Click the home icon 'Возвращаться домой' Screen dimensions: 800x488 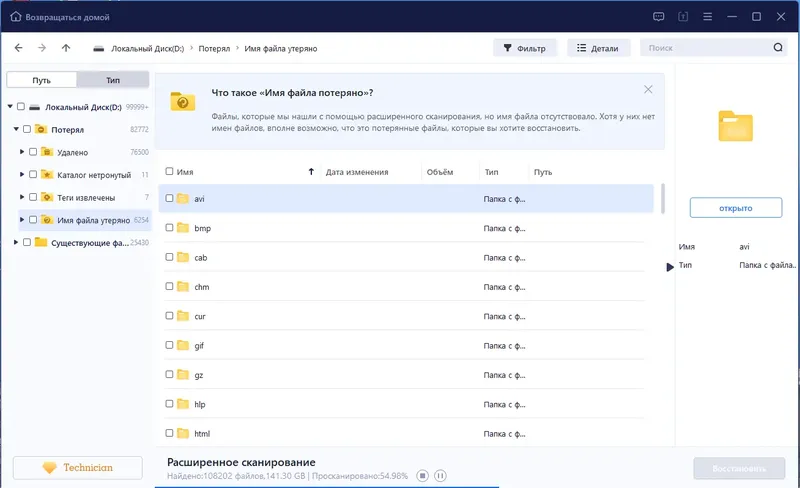16,17
